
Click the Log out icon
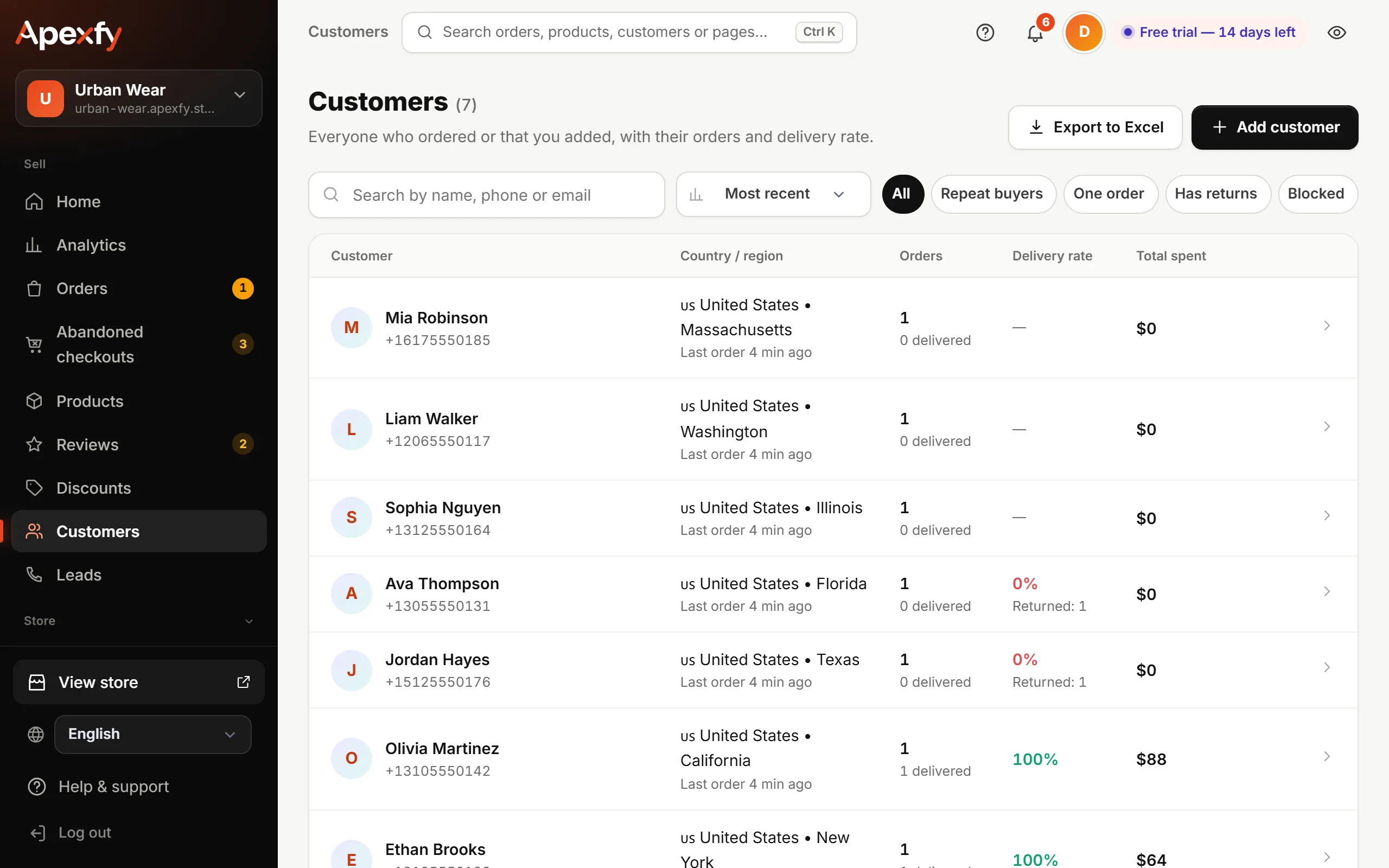pyautogui.click(x=38, y=833)
